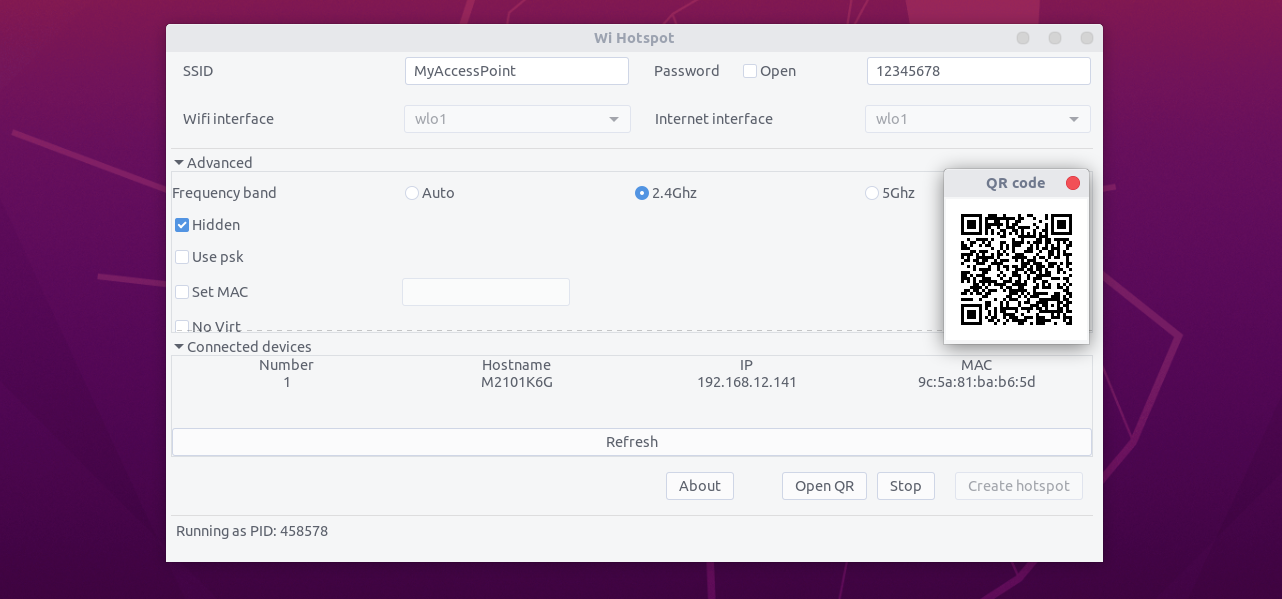The width and height of the screenshot is (1282, 599).
Task: Enable the Set MAC checkbox
Action: click(182, 292)
